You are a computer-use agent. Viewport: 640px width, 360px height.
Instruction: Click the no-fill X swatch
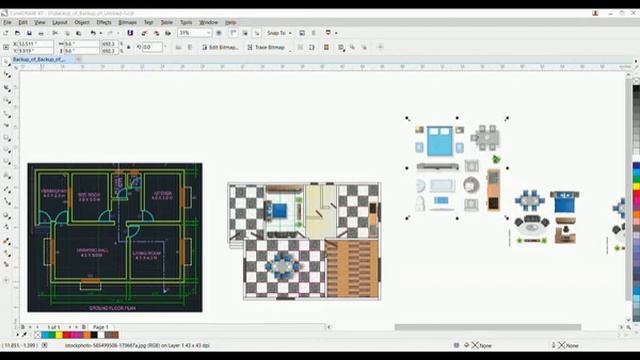(x=38, y=335)
